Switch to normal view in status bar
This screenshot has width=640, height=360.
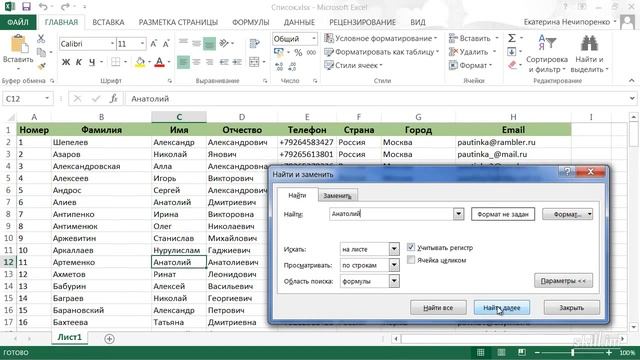(481, 352)
